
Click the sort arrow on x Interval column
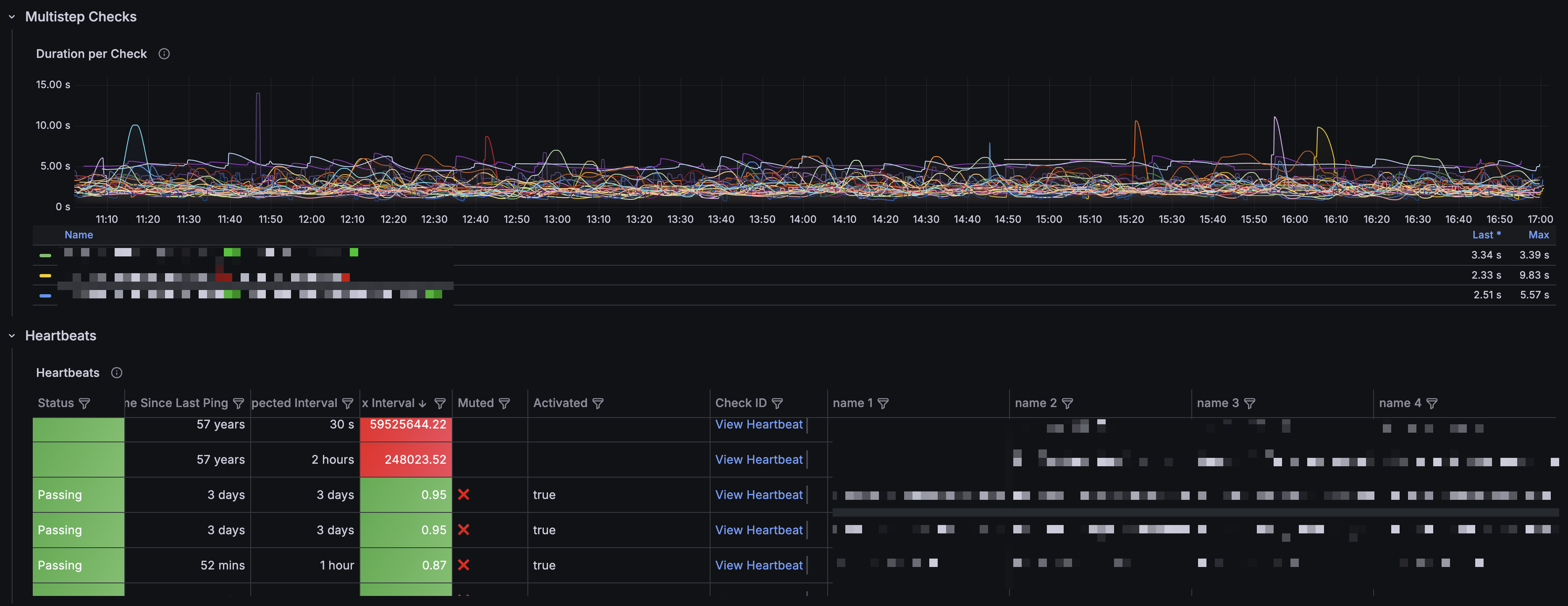tap(422, 403)
